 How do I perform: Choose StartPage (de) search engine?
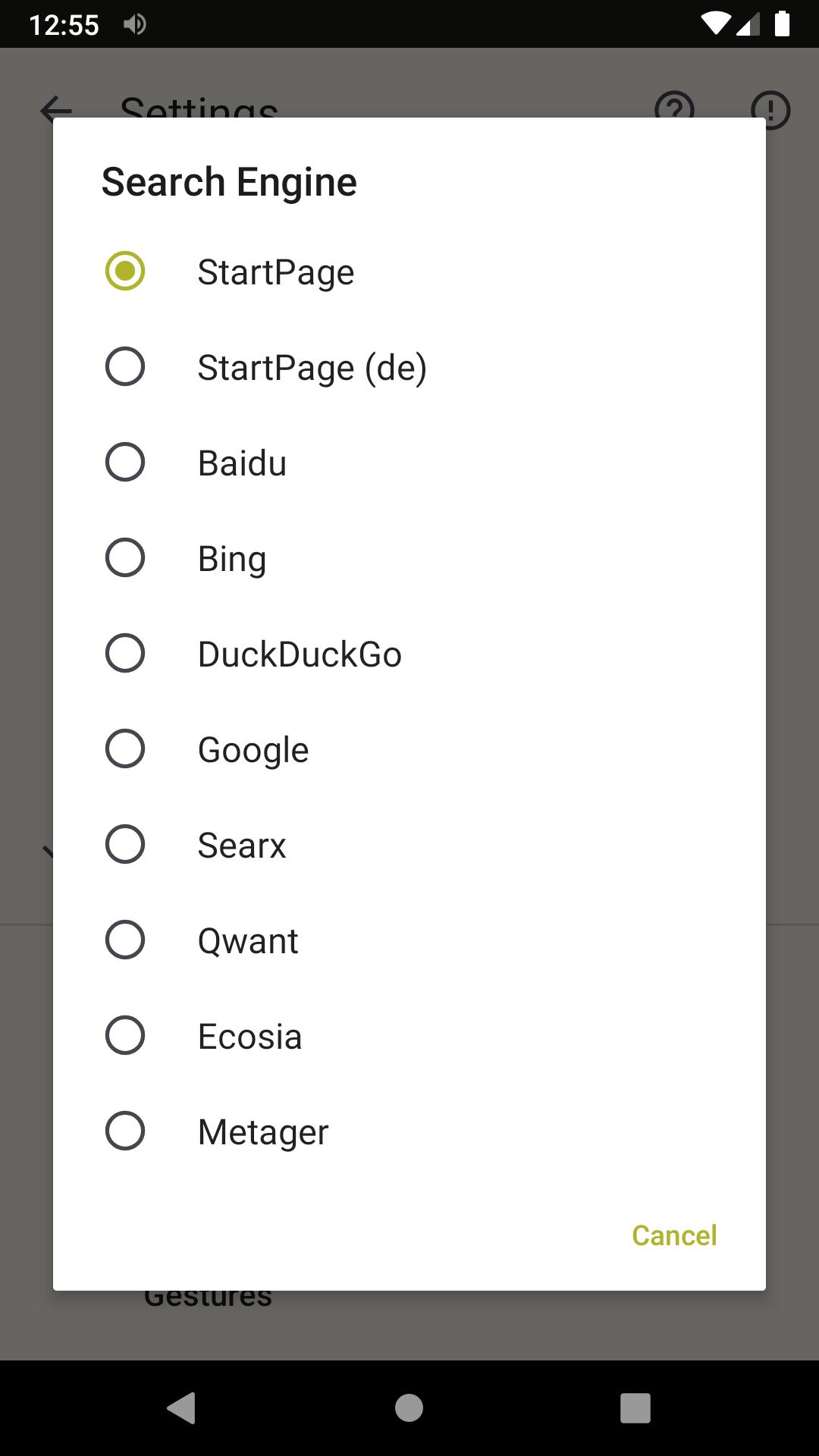(x=125, y=367)
